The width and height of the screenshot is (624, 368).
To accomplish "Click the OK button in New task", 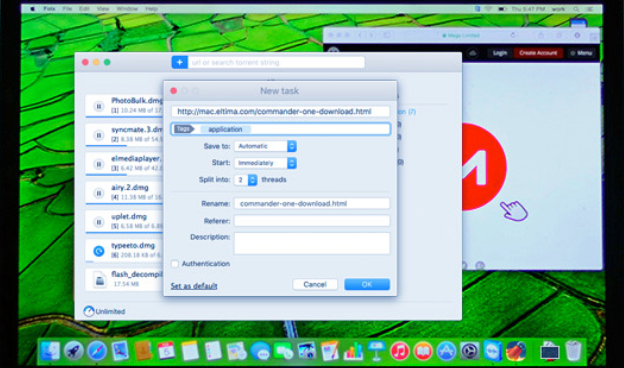I will [367, 284].
